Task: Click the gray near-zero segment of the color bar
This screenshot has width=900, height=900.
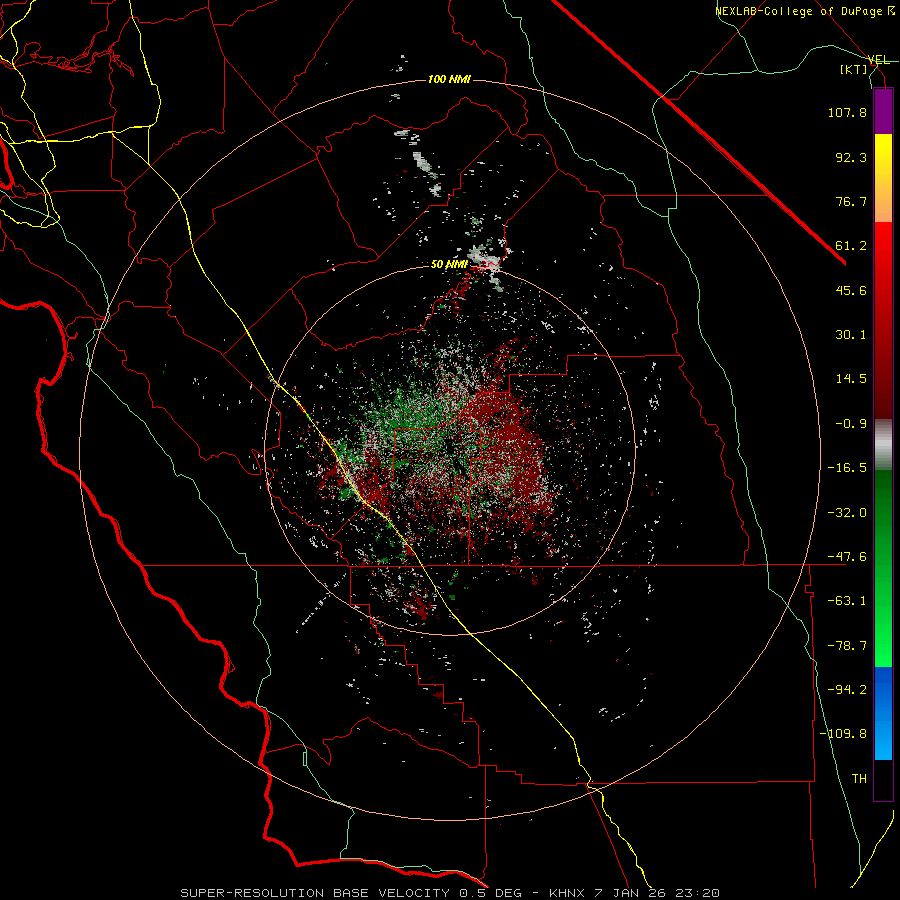Action: [x=883, y=445]
